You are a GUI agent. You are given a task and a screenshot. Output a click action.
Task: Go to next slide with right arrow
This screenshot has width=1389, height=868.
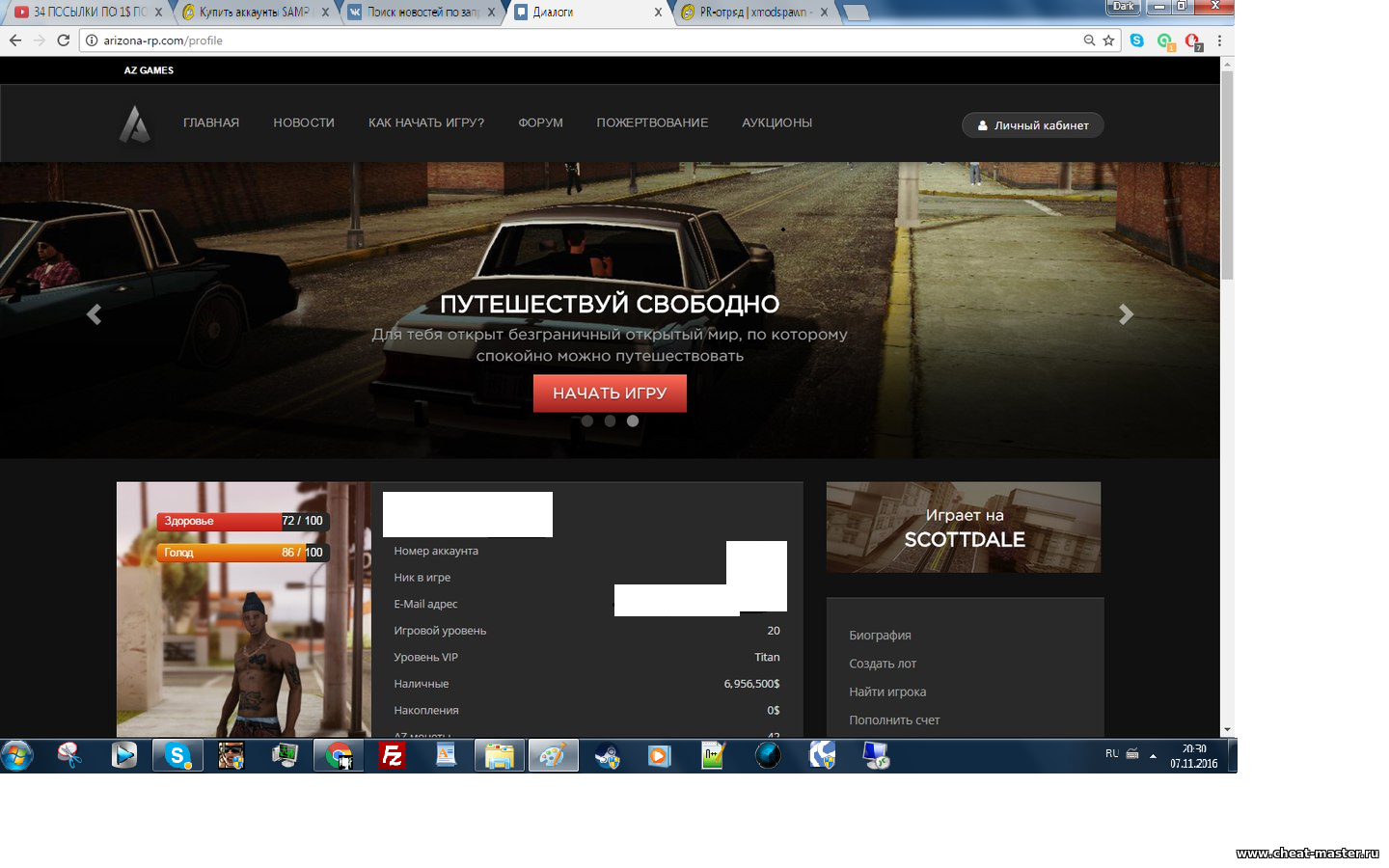[1126, 314]
